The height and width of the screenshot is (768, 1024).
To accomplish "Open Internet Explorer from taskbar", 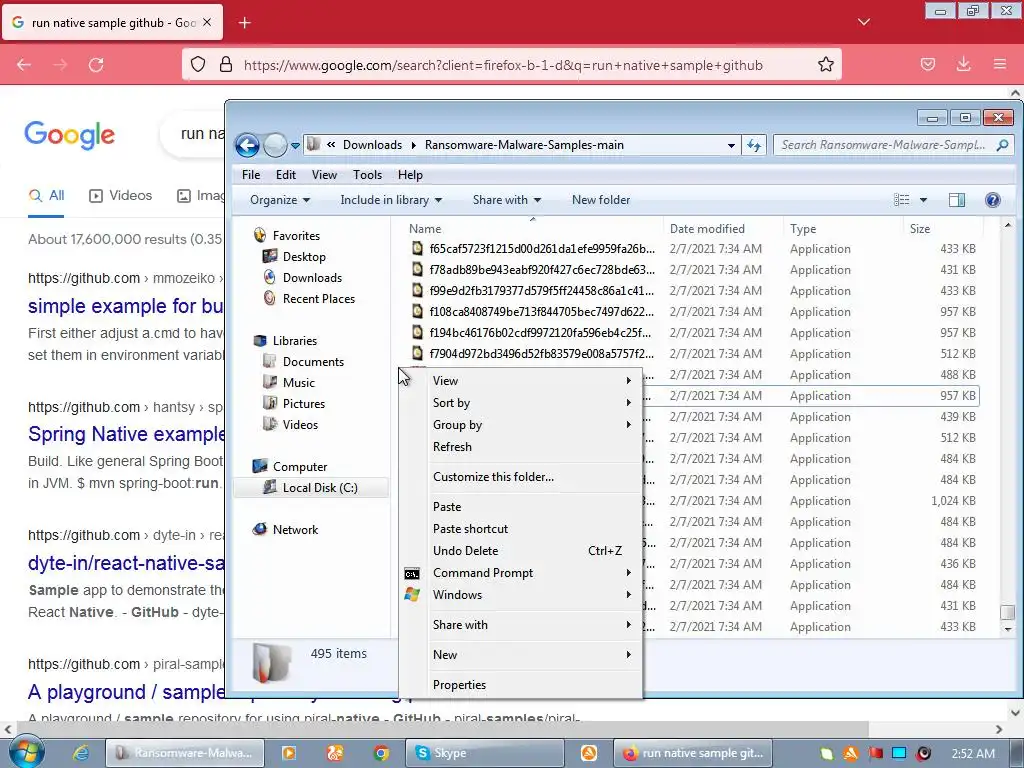I will 81,753.
